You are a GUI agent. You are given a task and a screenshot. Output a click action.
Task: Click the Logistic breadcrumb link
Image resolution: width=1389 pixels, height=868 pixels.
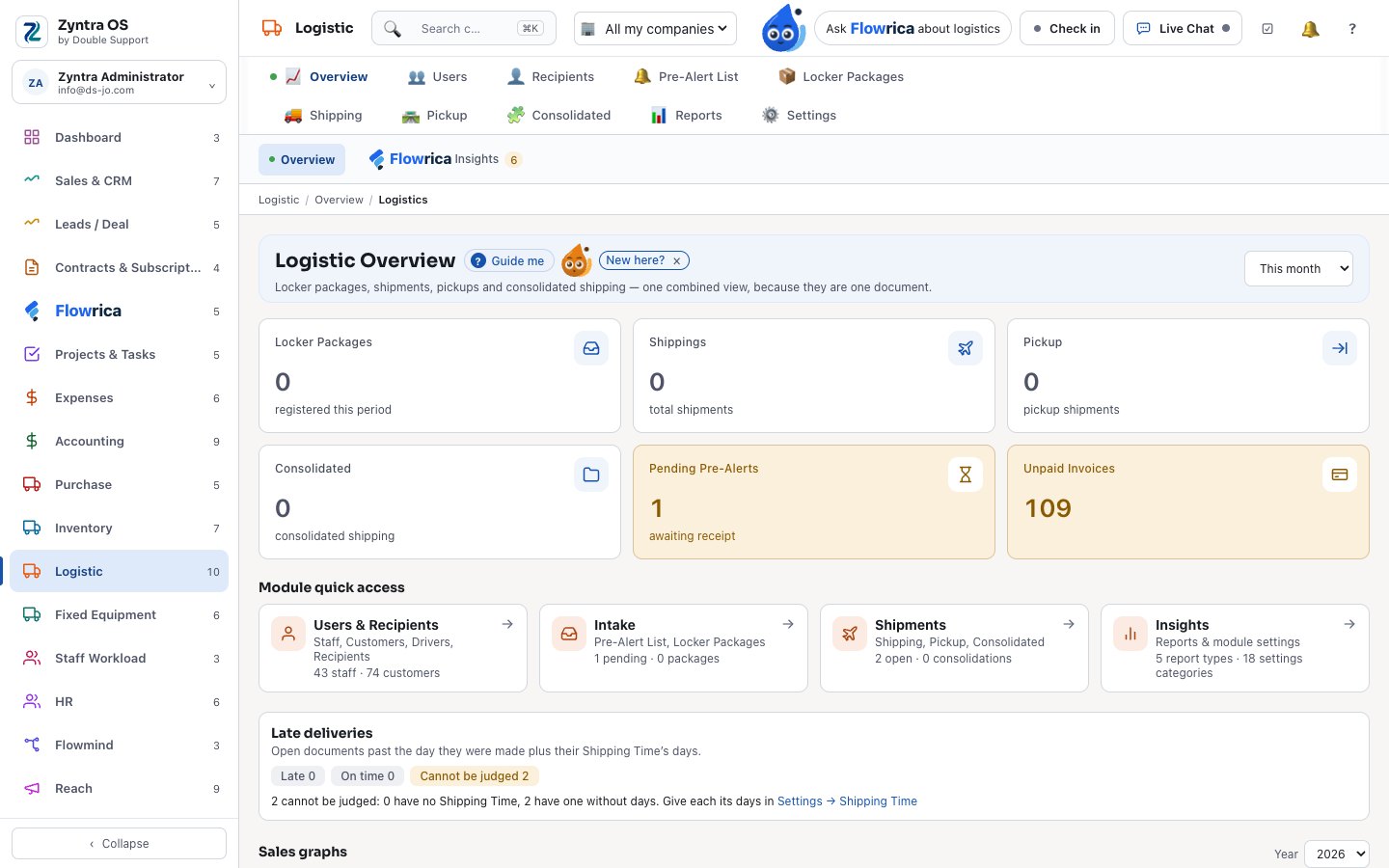[279, 200]
